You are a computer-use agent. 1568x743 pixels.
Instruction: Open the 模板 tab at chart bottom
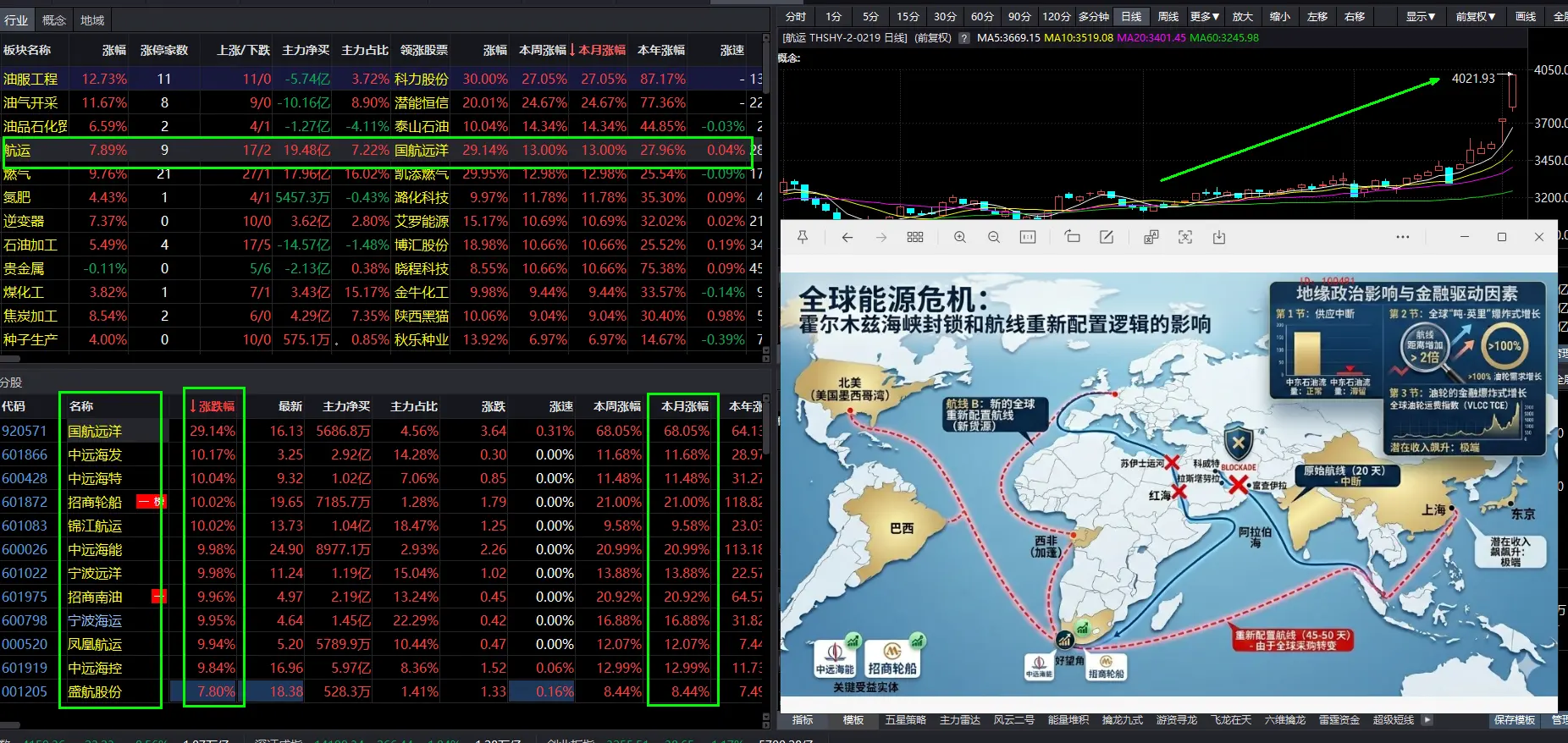[x=853, y=720]
